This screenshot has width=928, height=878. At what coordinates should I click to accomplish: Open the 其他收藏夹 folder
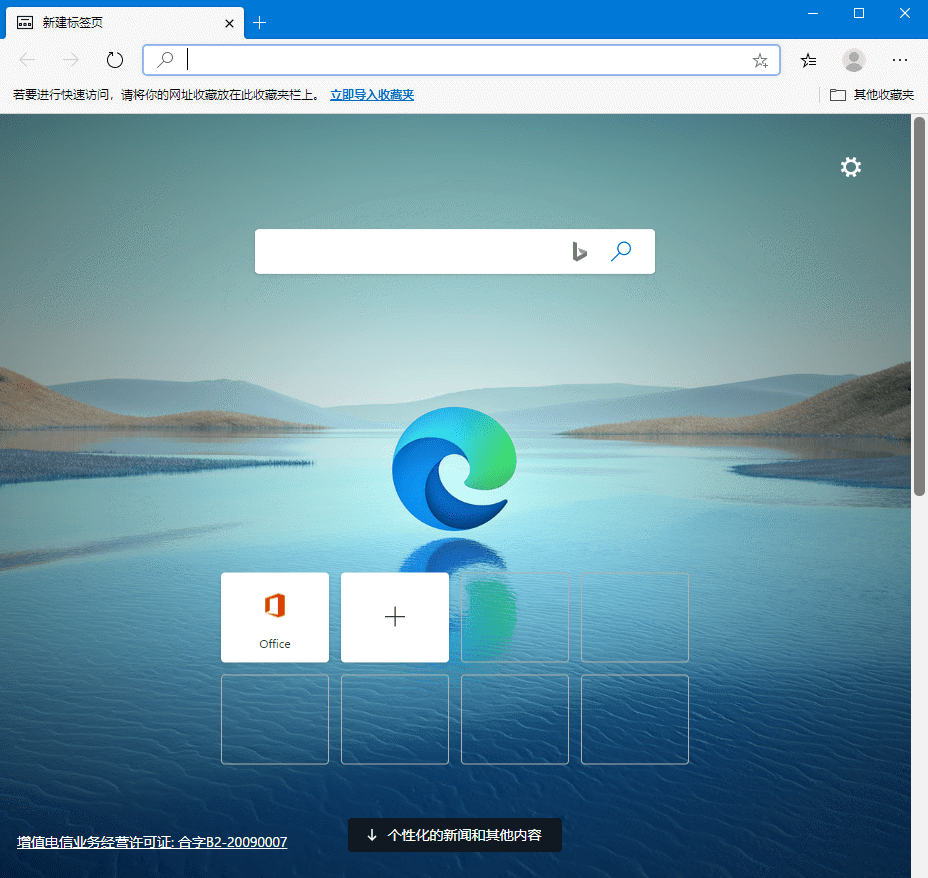[x=872, y=95]
